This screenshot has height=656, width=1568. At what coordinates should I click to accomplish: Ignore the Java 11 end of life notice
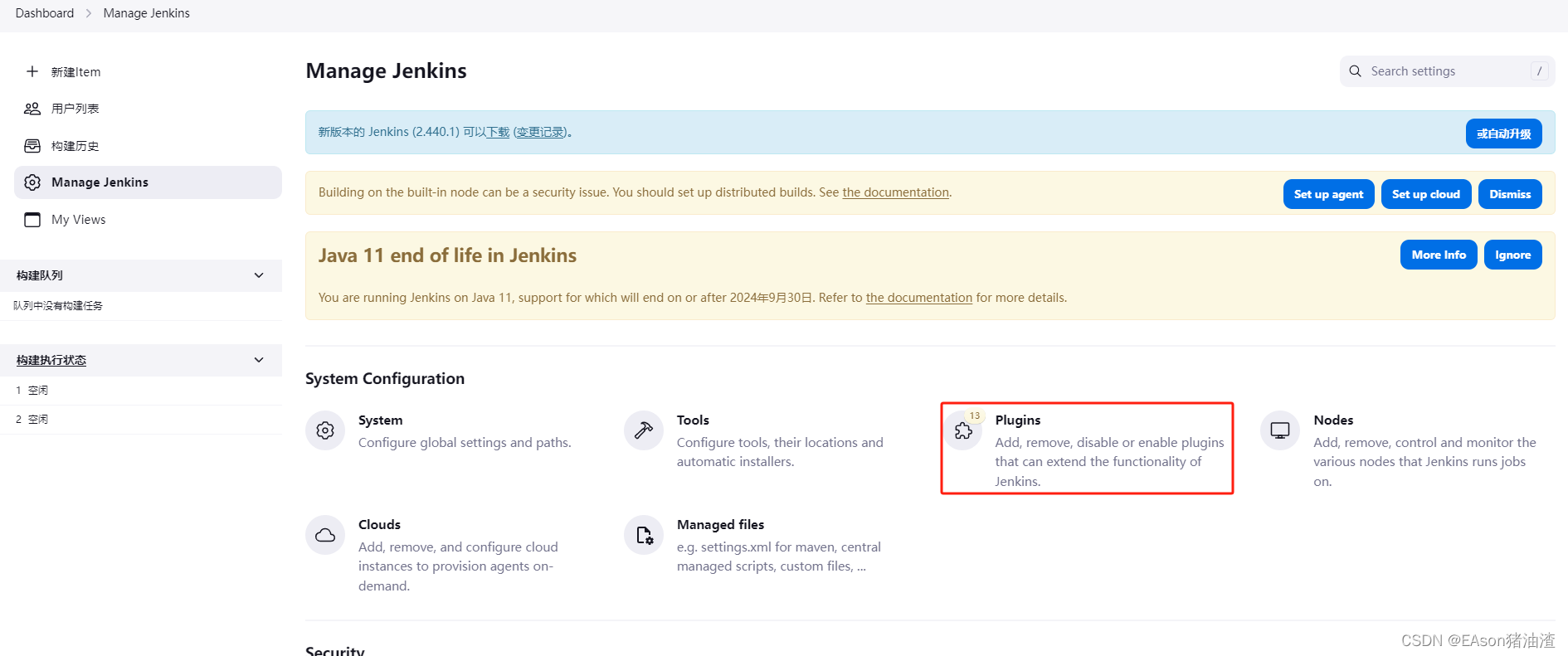coord(1512,255)
